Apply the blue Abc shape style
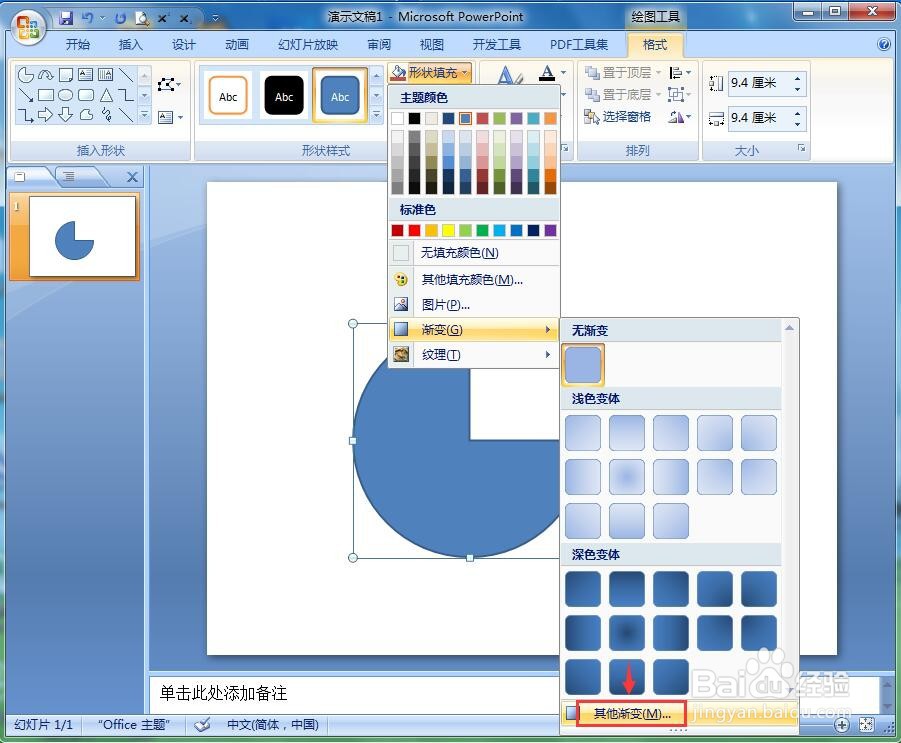Screen dimensions: 901x743 coord(340,95)
